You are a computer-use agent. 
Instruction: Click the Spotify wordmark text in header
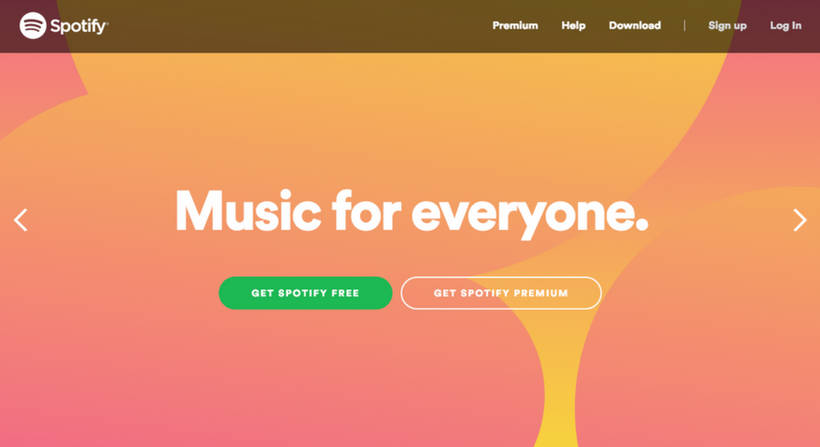click(x=79, y=26)
